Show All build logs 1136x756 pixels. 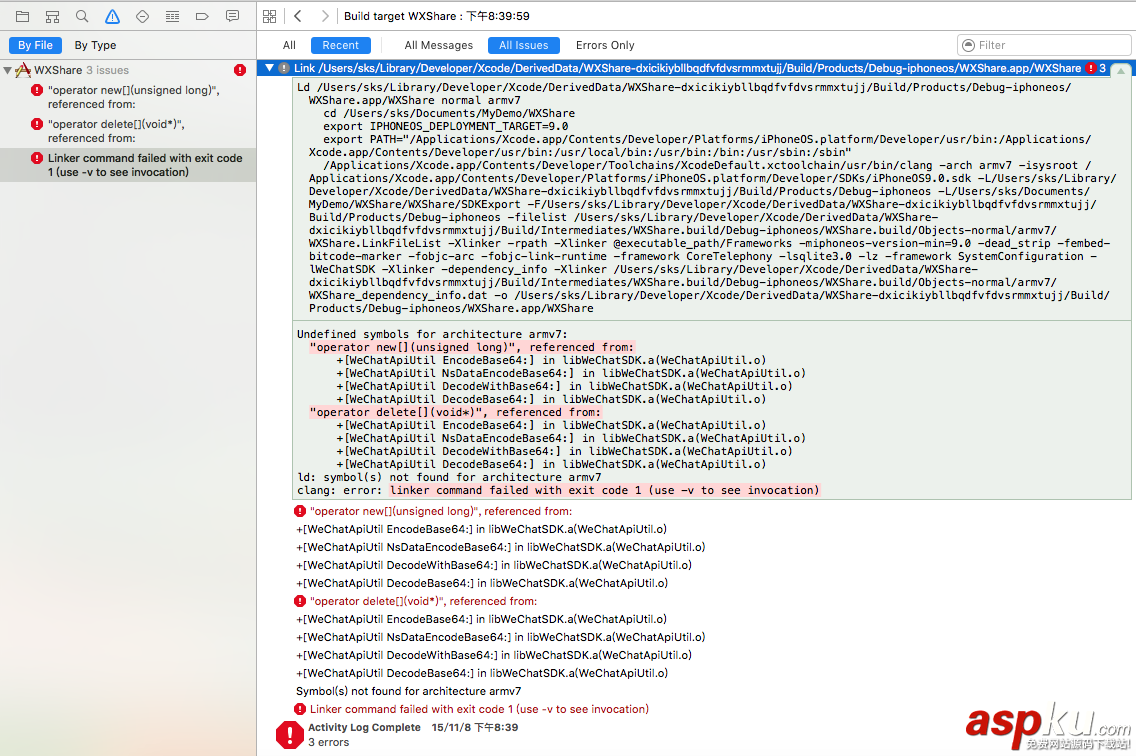click(x=289, y=45)
